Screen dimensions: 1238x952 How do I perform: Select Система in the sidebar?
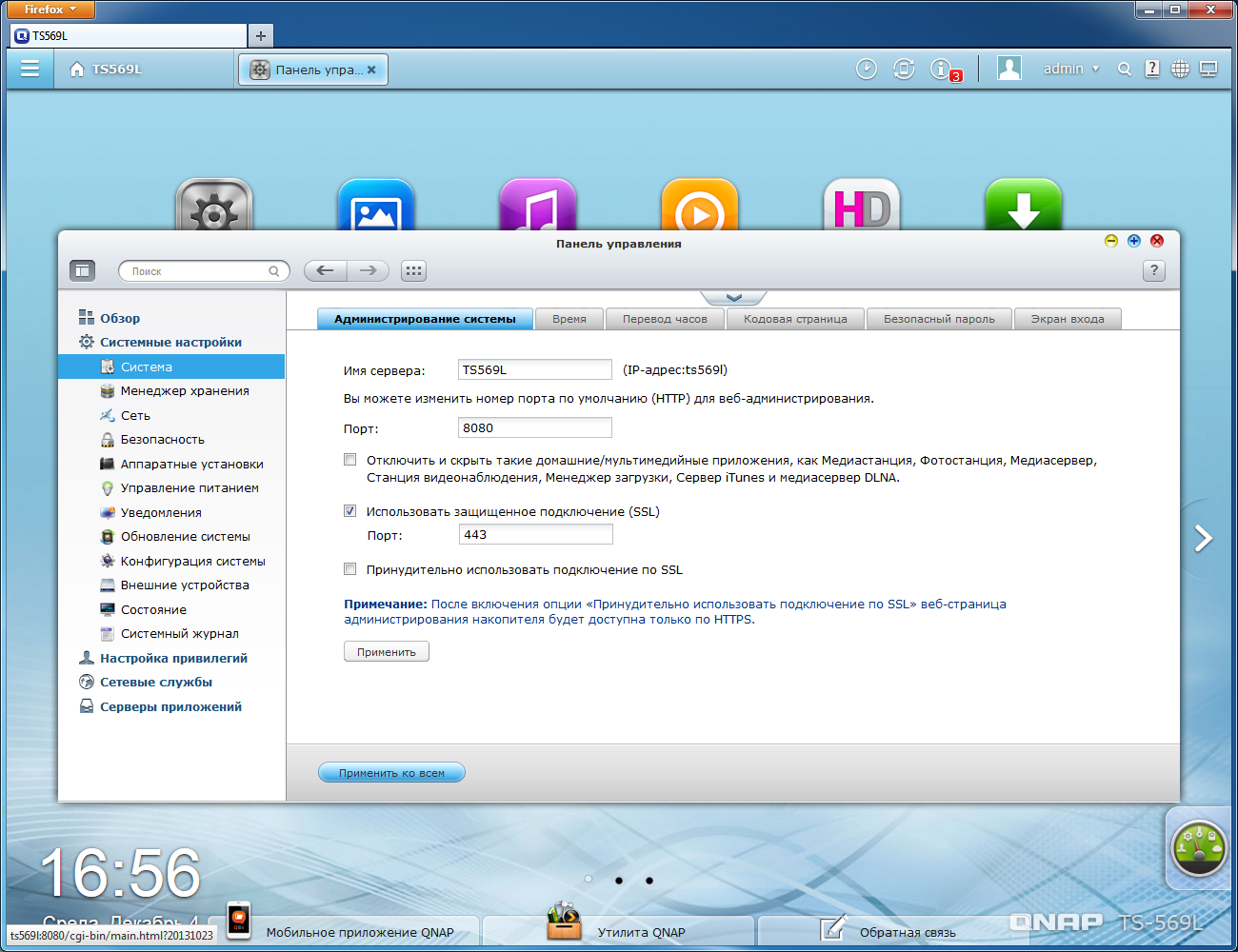[x=171, y=367]
